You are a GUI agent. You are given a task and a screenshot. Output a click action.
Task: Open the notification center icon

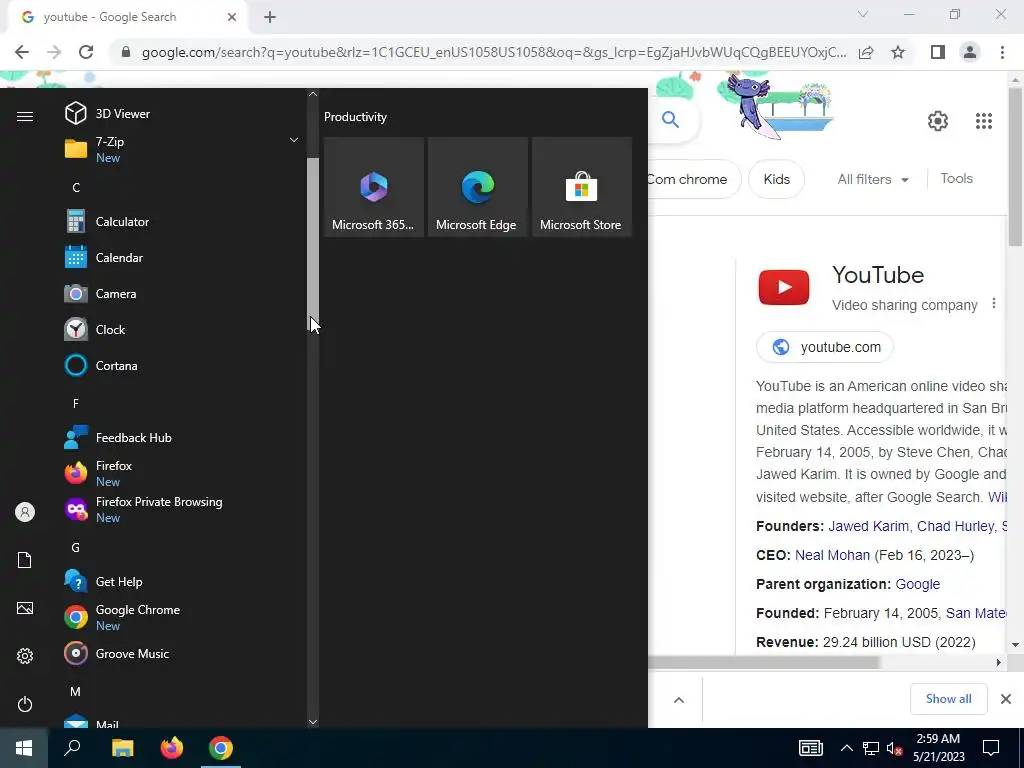[991, 748]
